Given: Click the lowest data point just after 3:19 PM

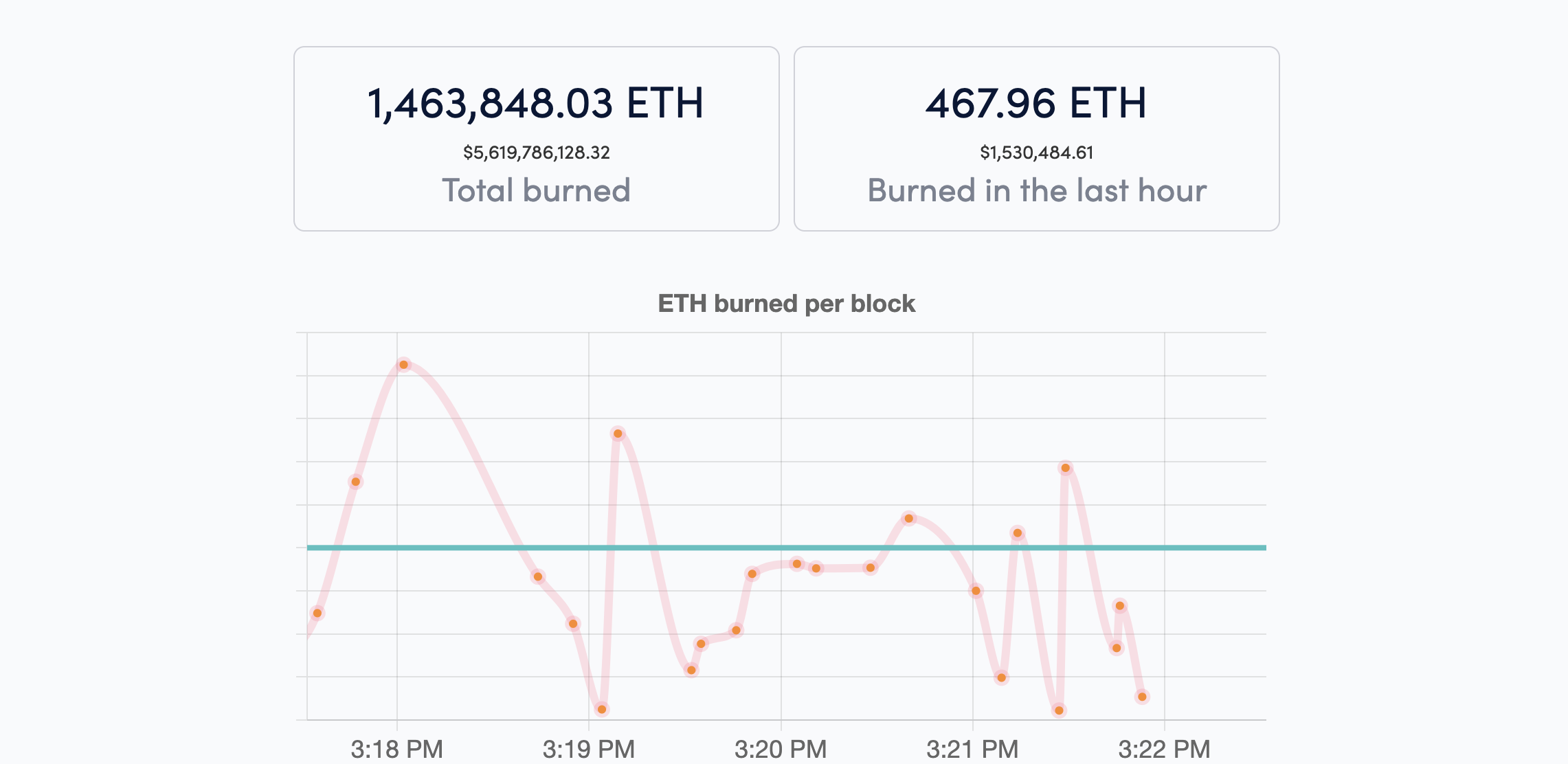Looking at the screenshot, I should pos(602,709).
